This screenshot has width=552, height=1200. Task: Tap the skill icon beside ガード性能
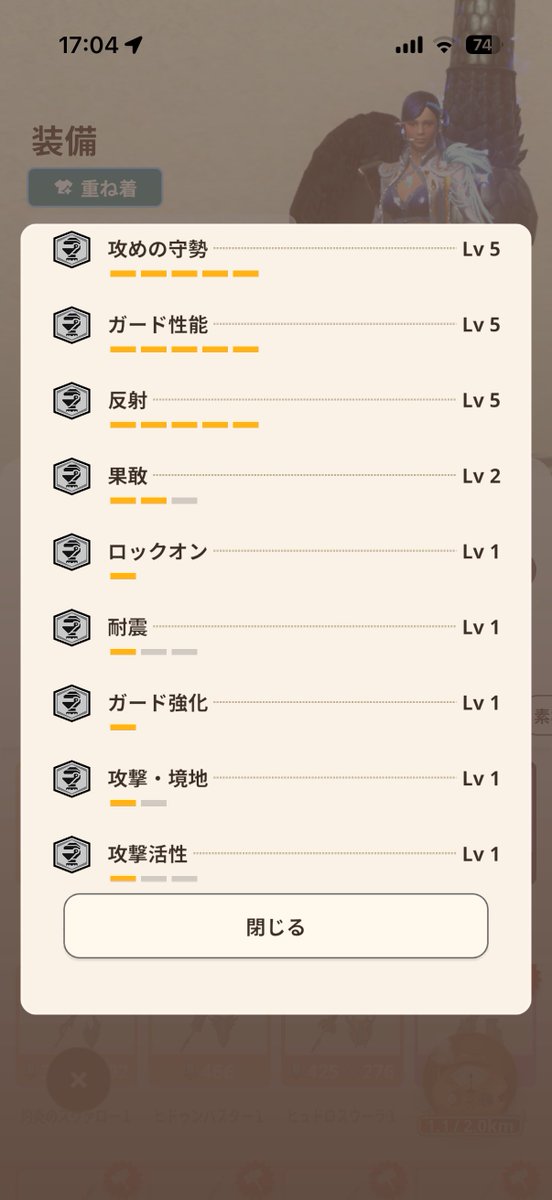(71, 325)
